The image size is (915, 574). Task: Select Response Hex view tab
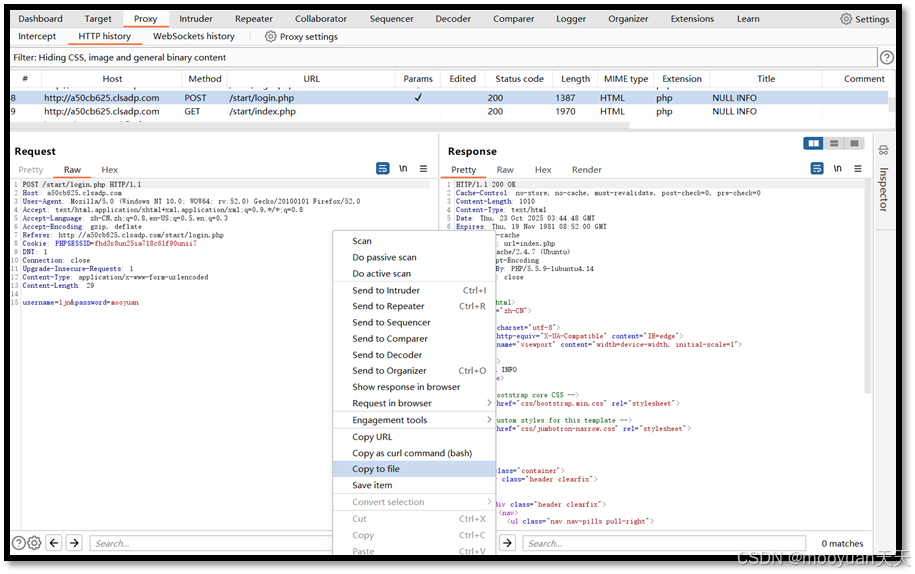(x=543, y=170)
